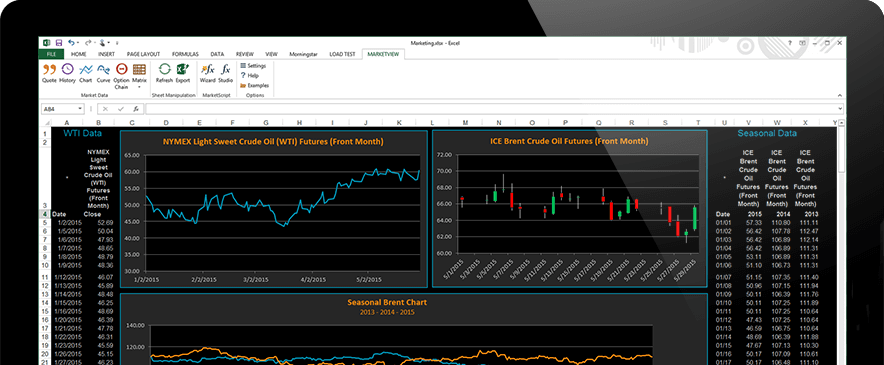Open the FILE tab
Screen dimensions: 884x365
pos(51,54)
